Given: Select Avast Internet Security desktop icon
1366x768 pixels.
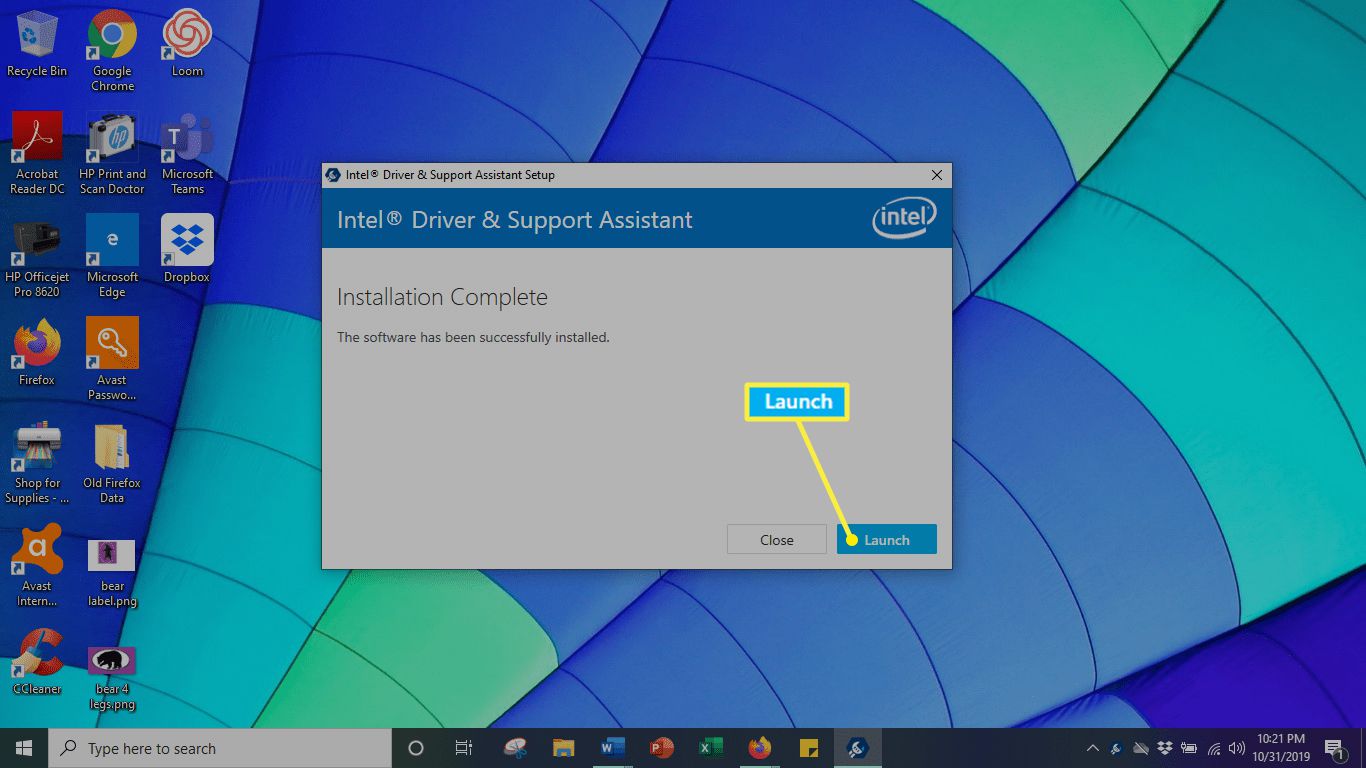Looking at the screenshot, I should [37, 566].
